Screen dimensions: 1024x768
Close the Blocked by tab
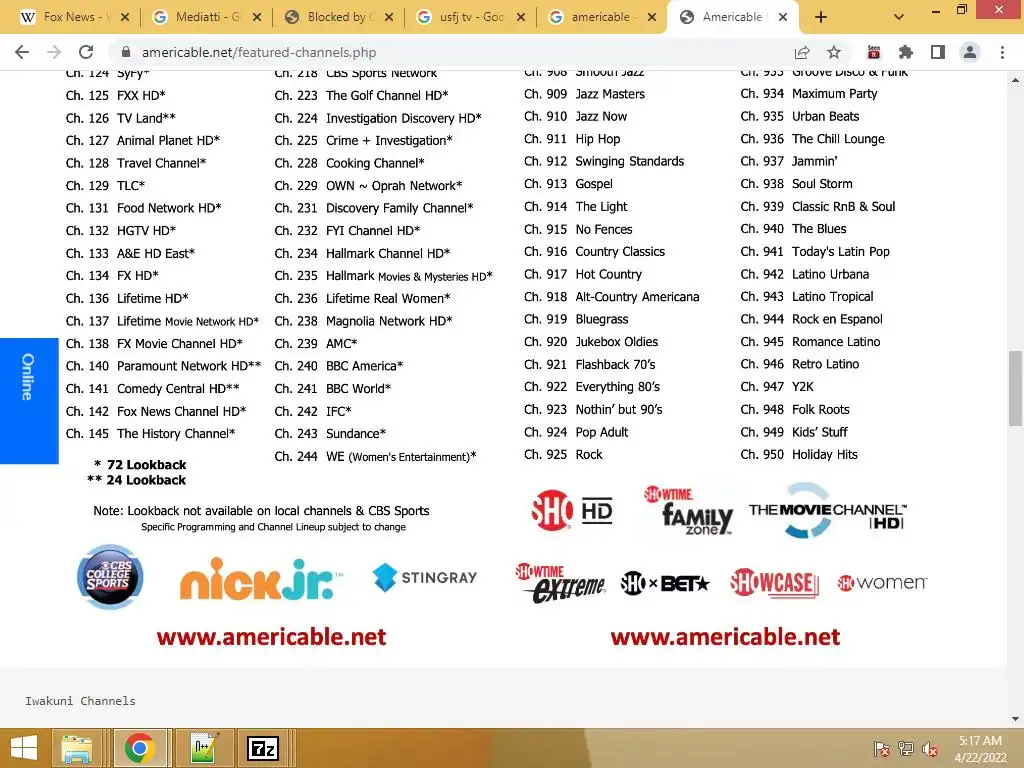coord(389,18)
